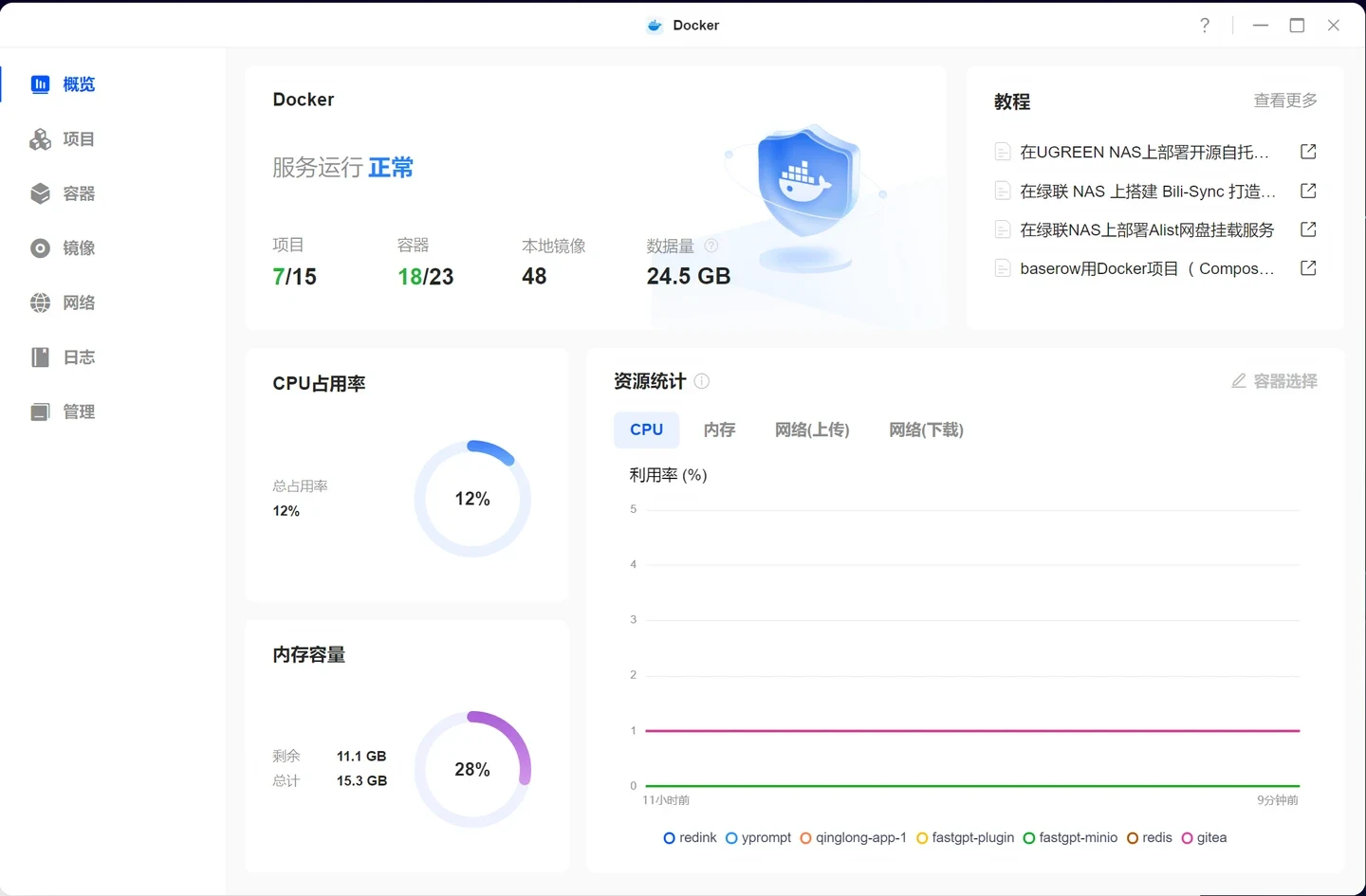Click the CPU 12% usage ring
The image size is (1366, 896).
pos(472,499)
